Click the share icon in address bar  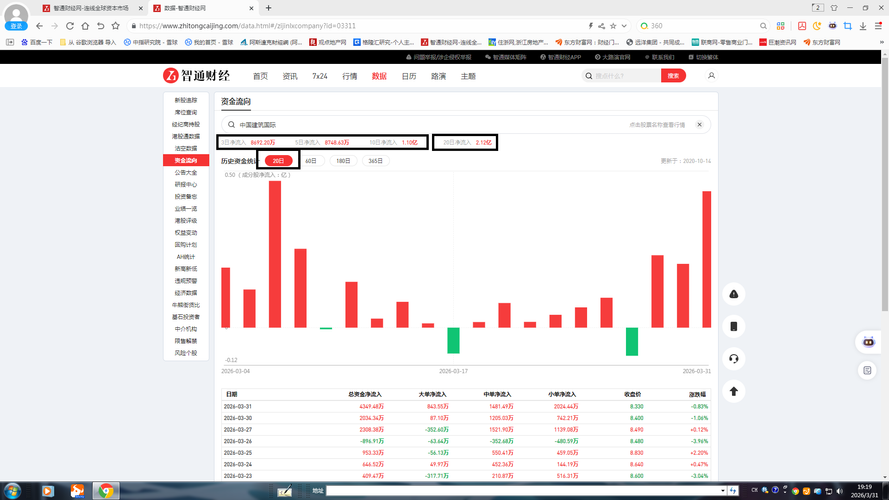602,26
